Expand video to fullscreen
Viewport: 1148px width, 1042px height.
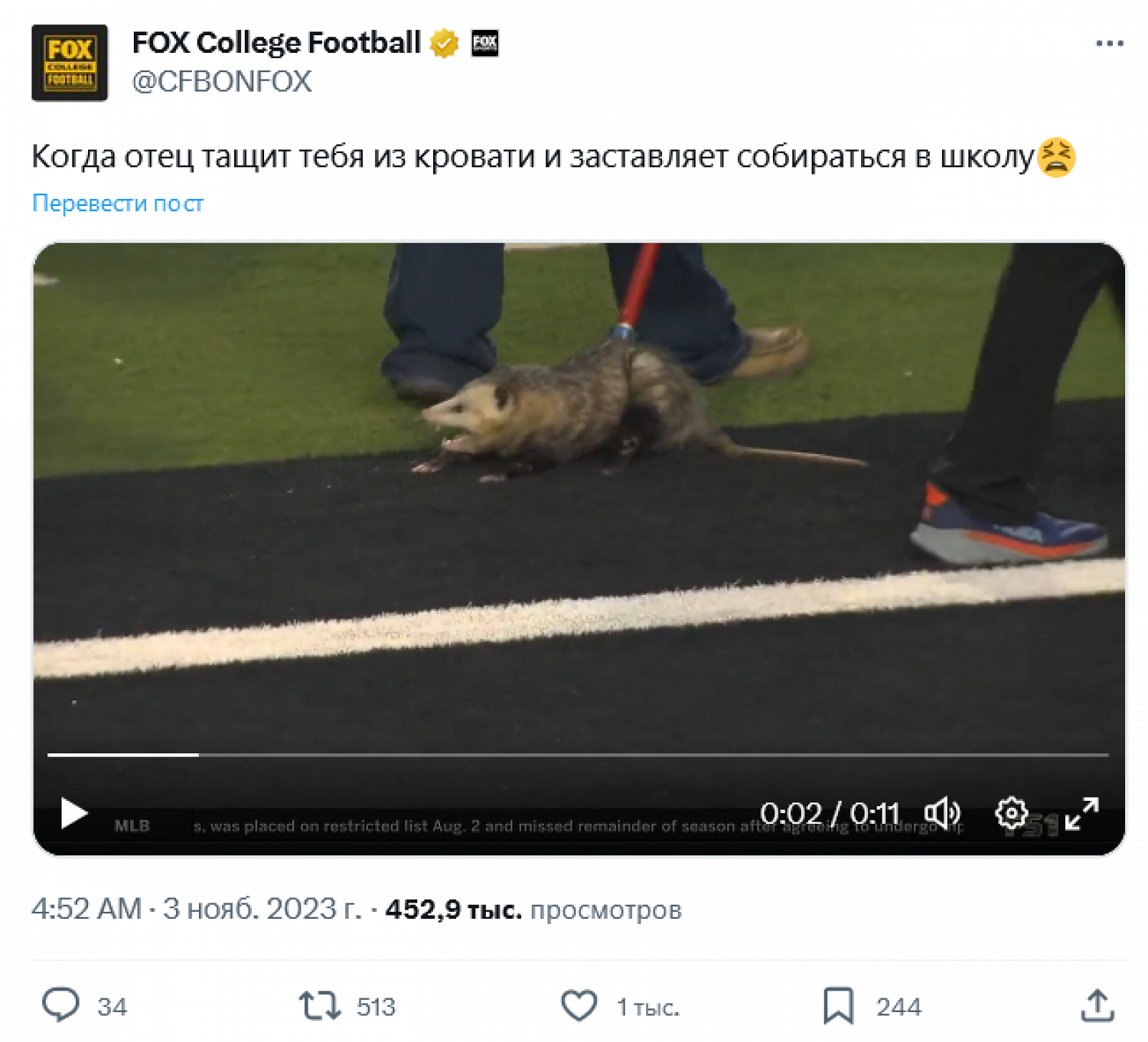(1081, 813)
